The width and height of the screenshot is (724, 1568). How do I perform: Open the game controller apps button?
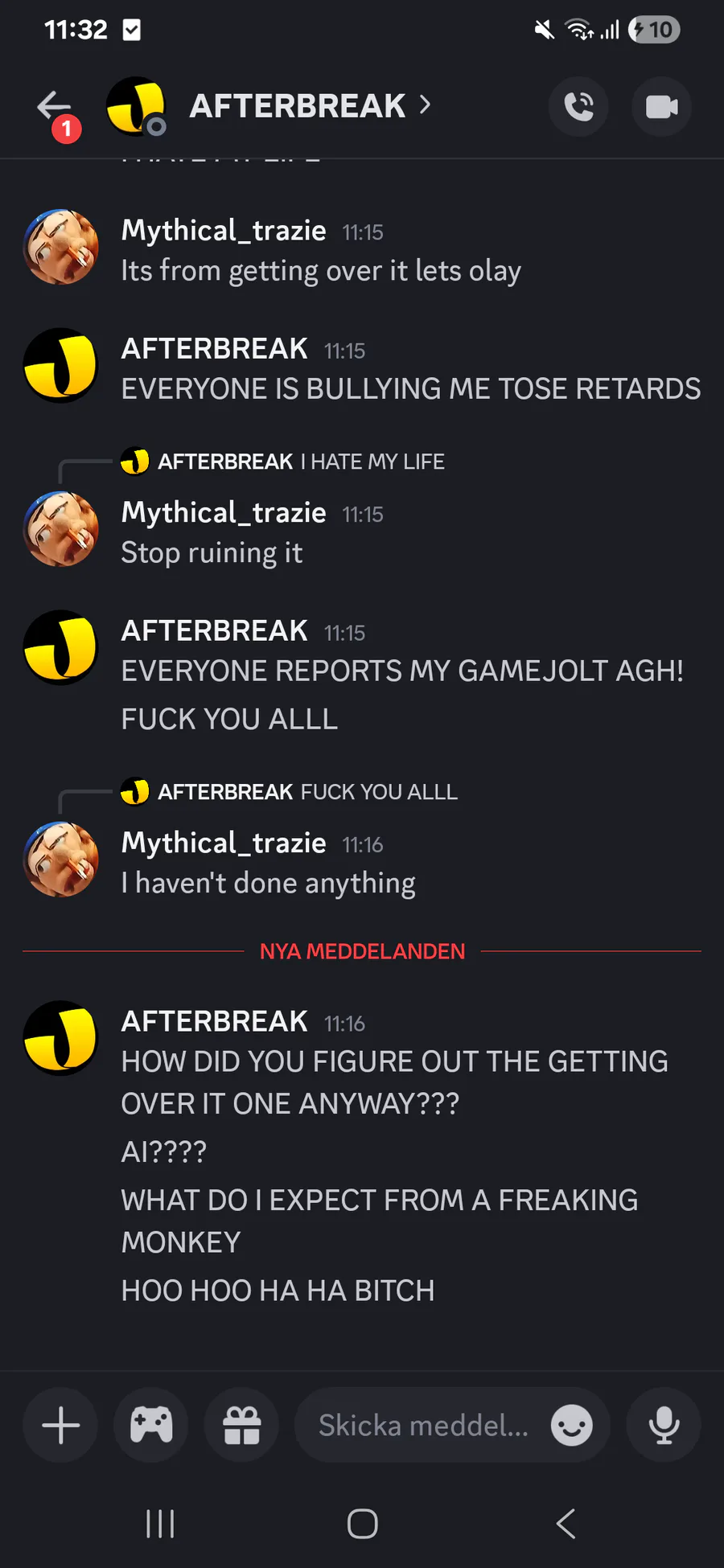point(151,1426)
